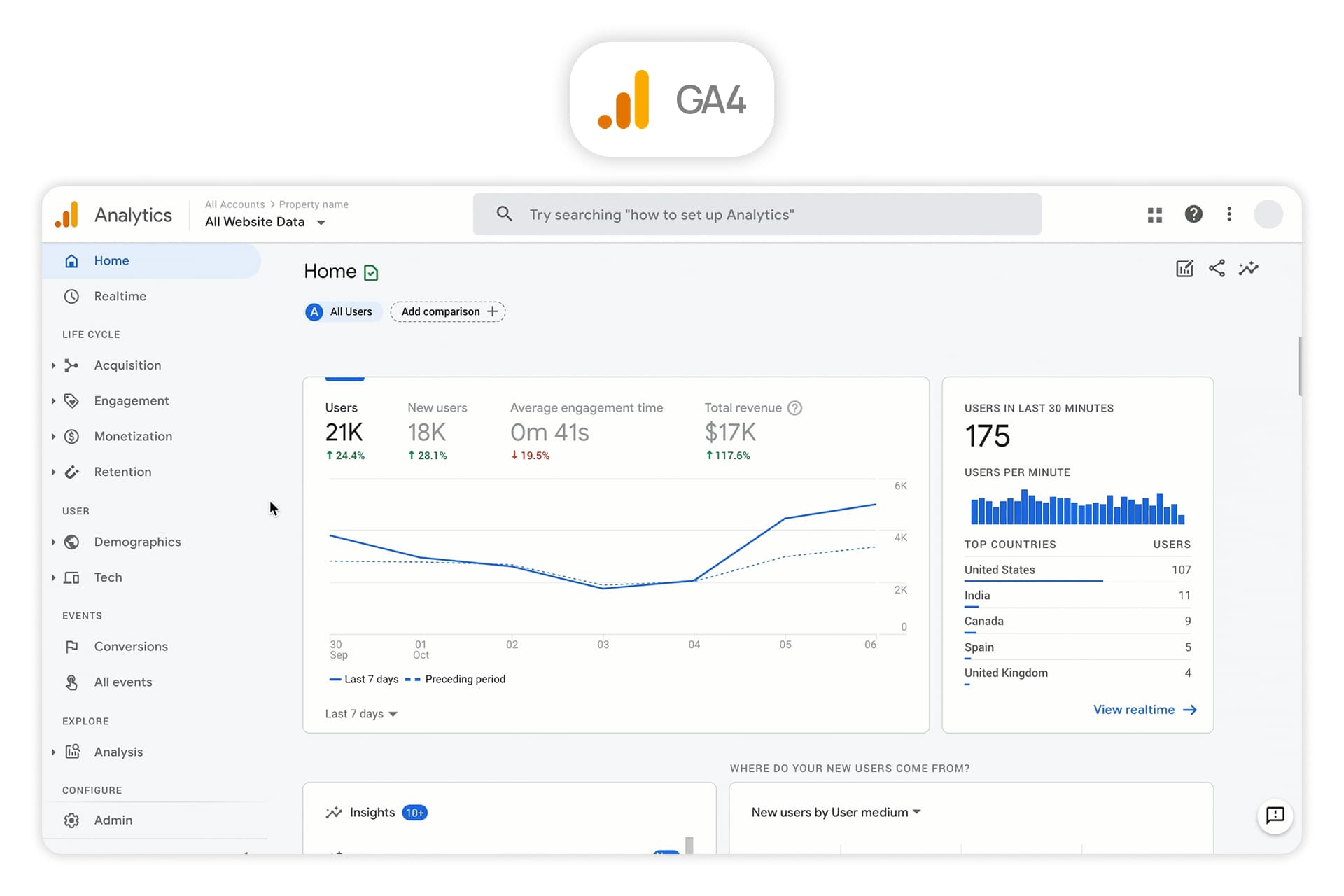This screenshot has width=1344, height=896.
Task: Open the Home navigation item
Action: click(111, 260)
